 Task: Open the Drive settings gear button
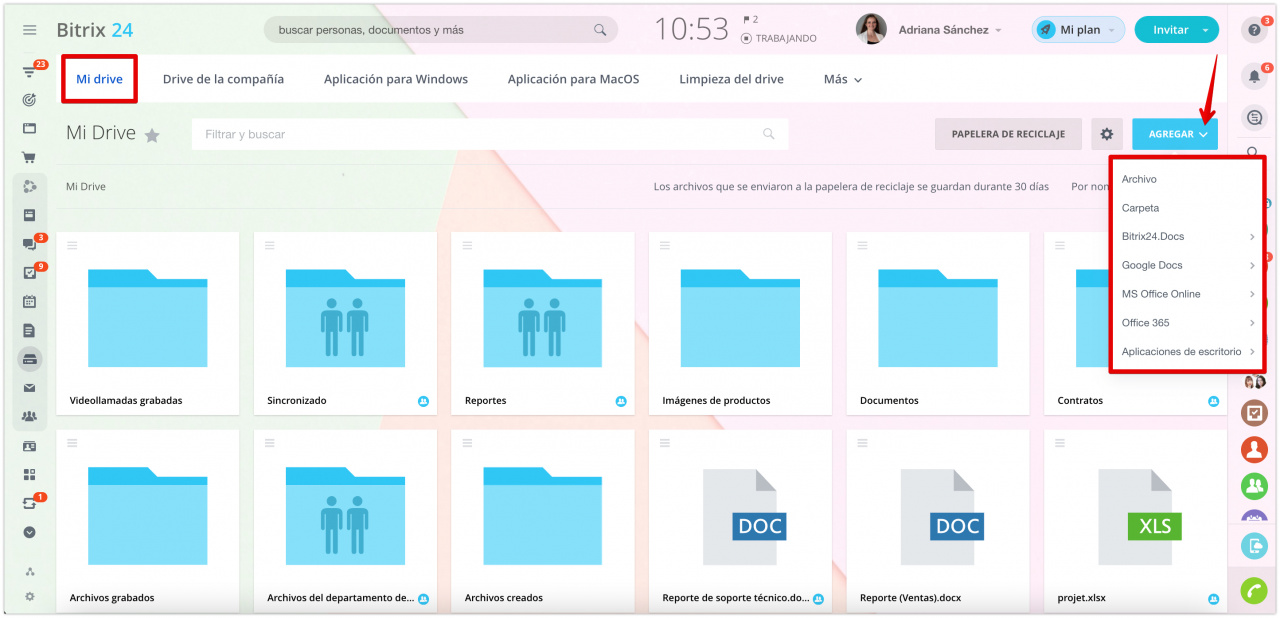tap(1107, 134)
